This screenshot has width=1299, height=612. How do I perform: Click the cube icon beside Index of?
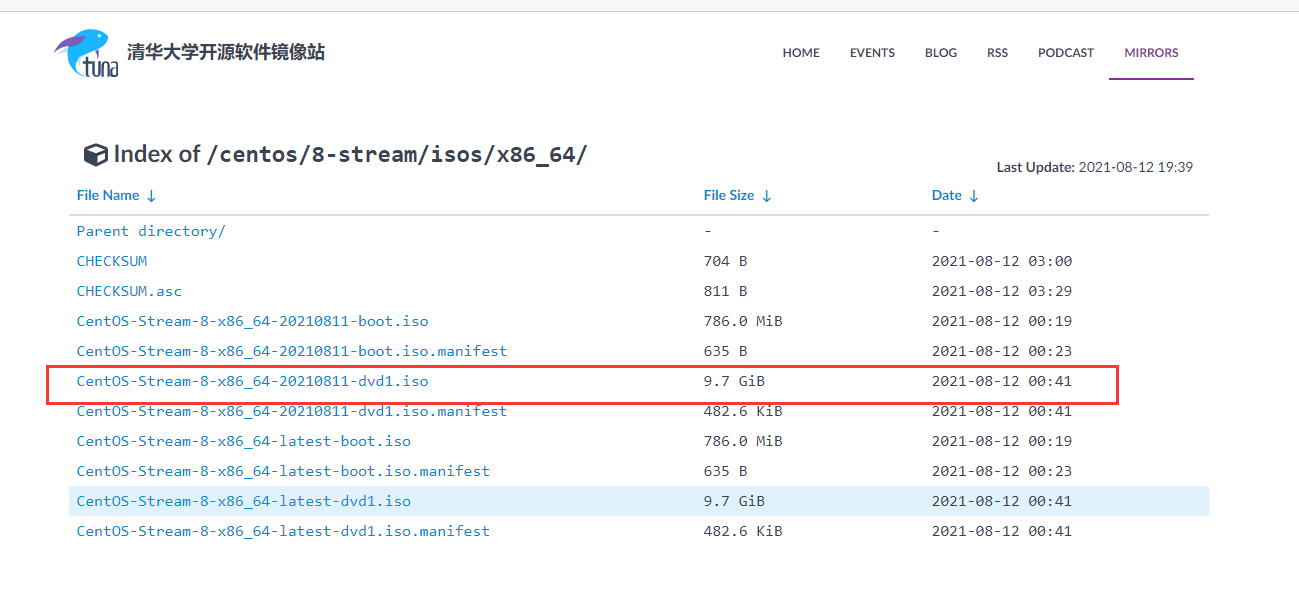pyautogui.click(x=95, y=155)
